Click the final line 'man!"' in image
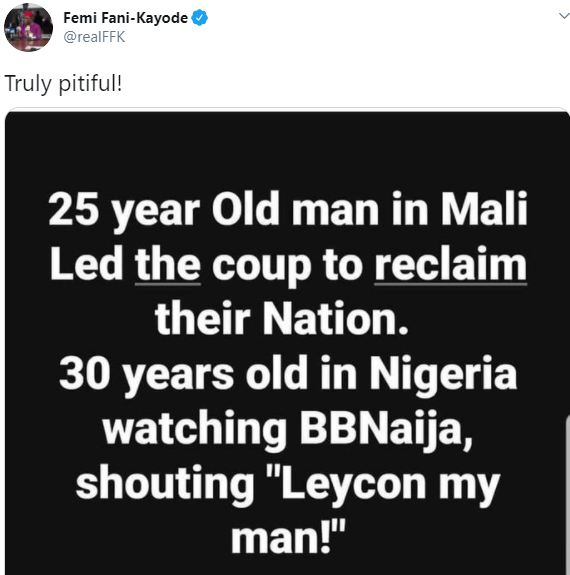The height and width of the screenshot is (575, 570). 288,539
